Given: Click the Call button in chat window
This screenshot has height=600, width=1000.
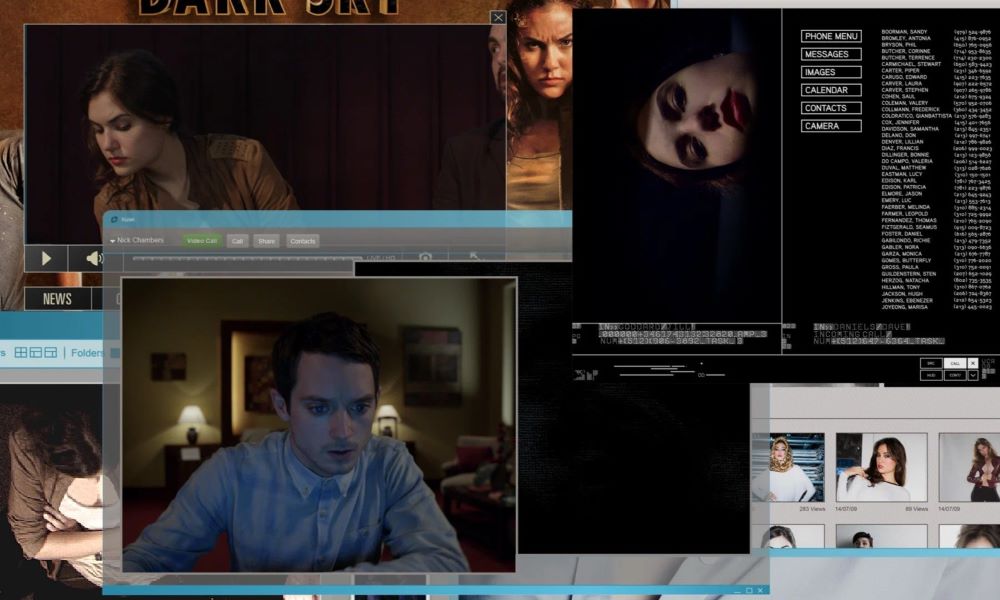Looking at the screenshot, I should 237,241.
